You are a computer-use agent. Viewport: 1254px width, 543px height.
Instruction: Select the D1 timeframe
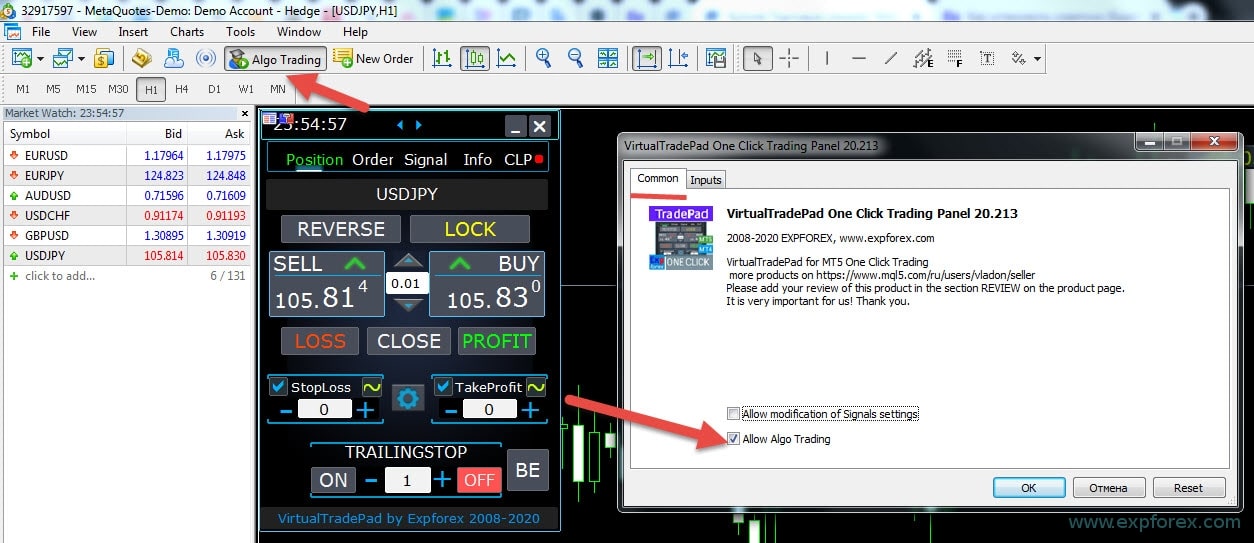point(214,89)
